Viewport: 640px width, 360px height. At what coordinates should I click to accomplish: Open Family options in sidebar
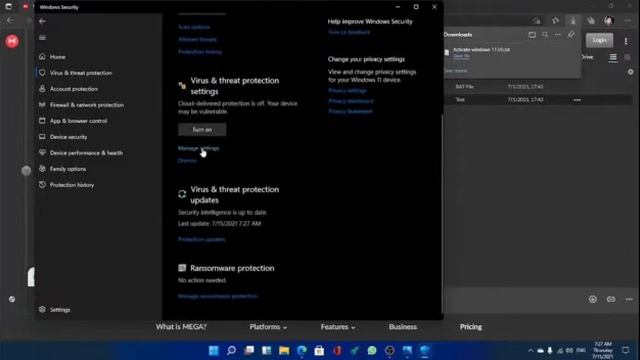(x=68, y=169)
